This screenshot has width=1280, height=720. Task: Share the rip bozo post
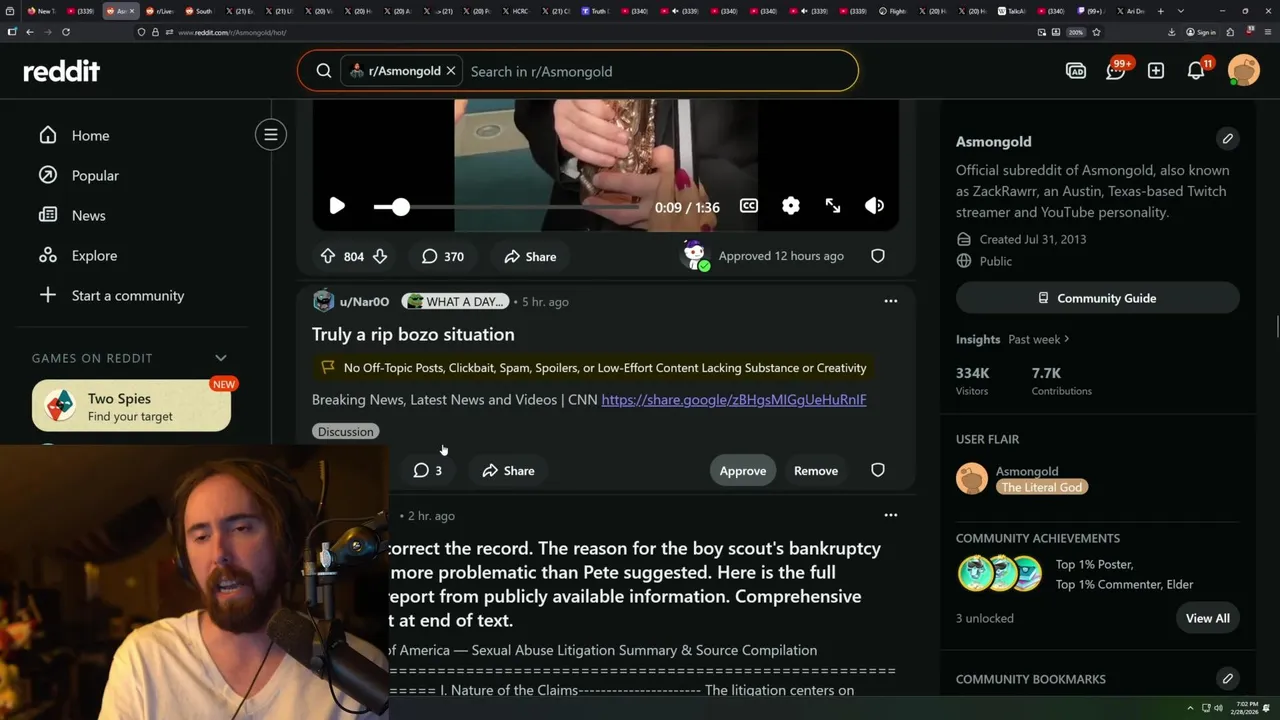click(508, 471)
